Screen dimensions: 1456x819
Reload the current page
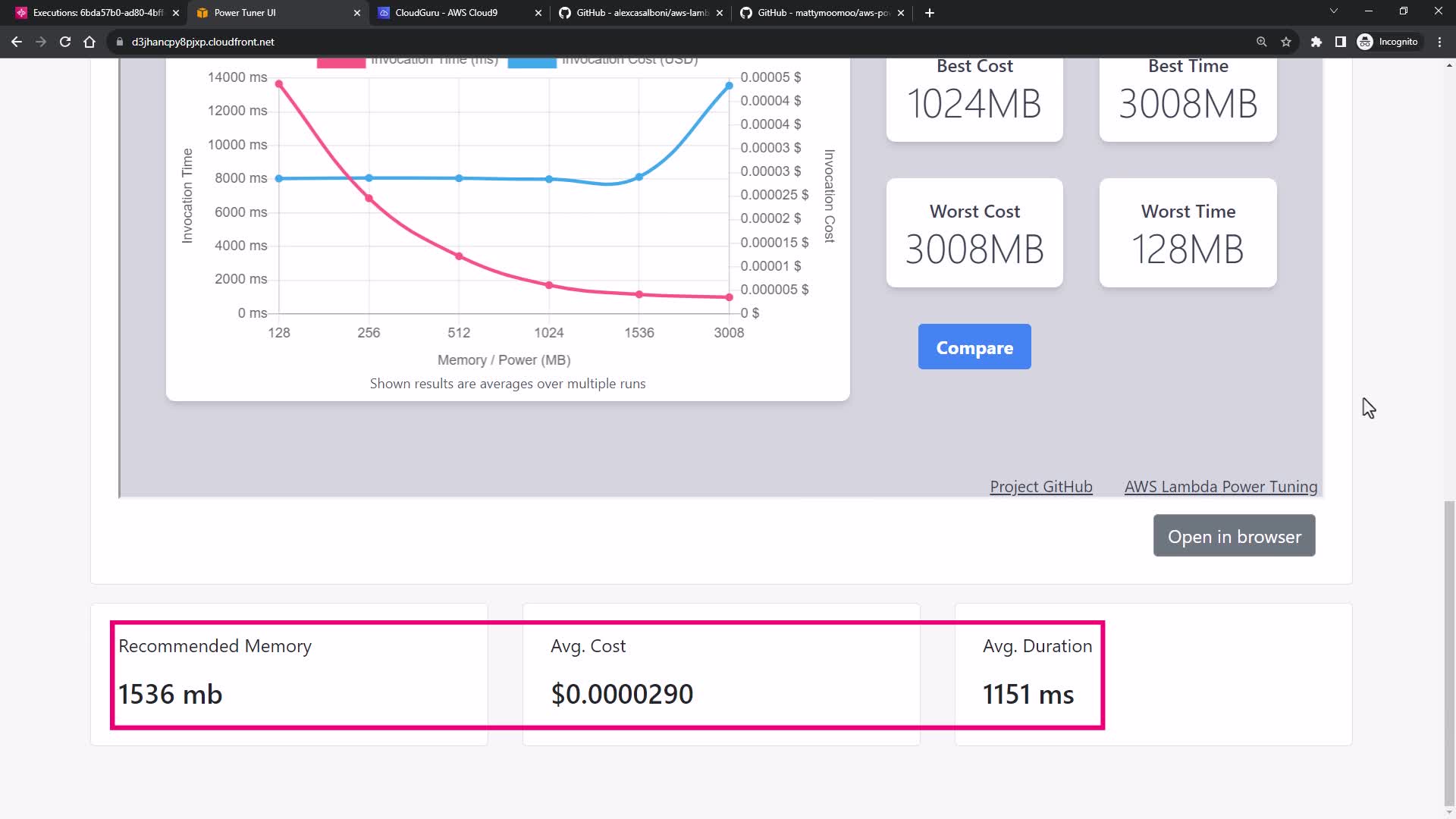point(65,42)
